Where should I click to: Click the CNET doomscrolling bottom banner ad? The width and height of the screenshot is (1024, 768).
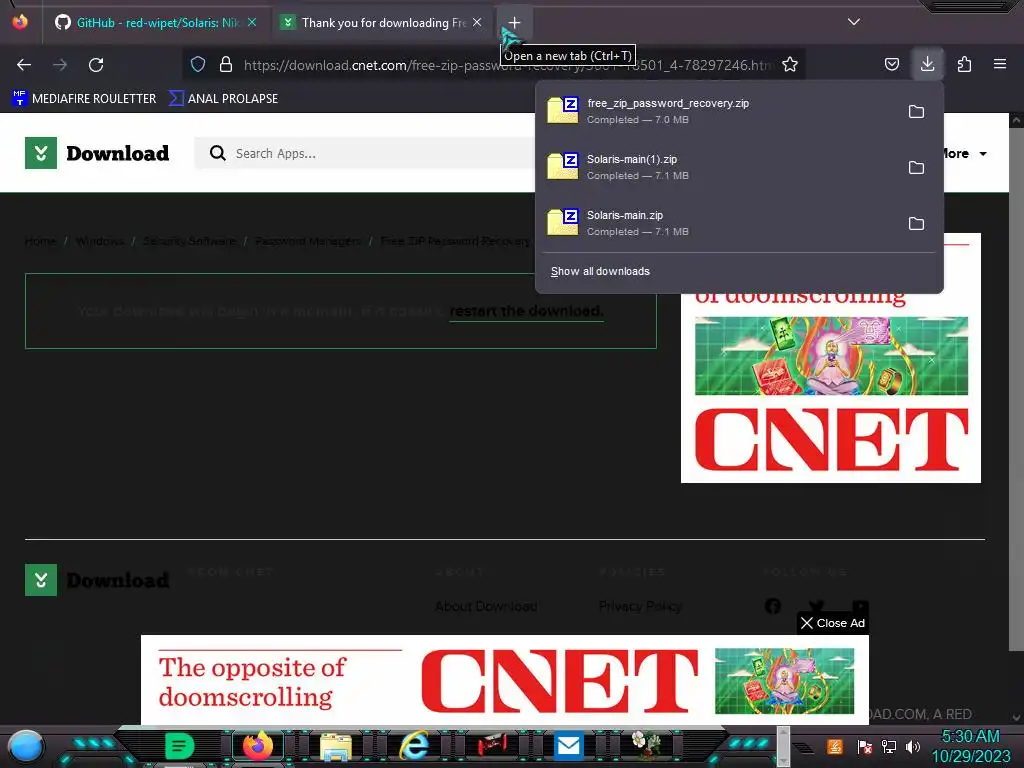point(505,680)
